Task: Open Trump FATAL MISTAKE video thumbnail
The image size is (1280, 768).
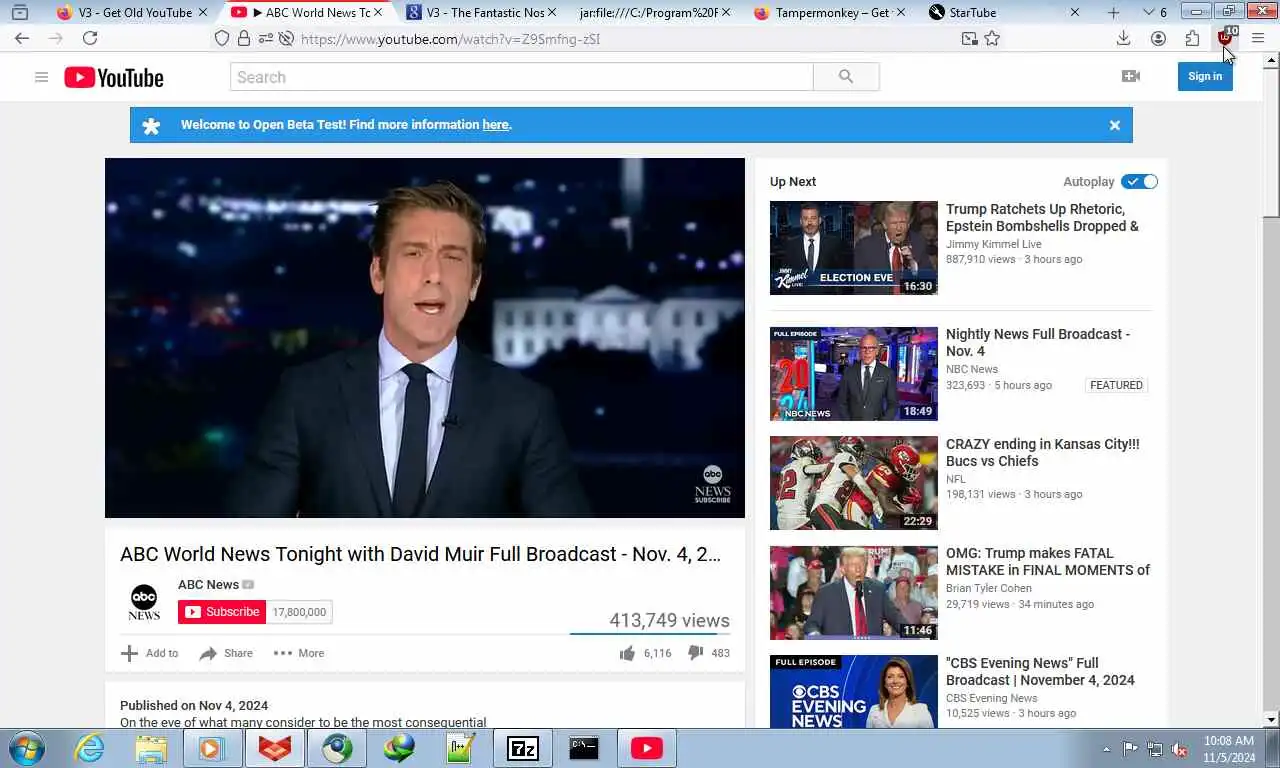Action: pyautogui.click(x=854, y=593)
